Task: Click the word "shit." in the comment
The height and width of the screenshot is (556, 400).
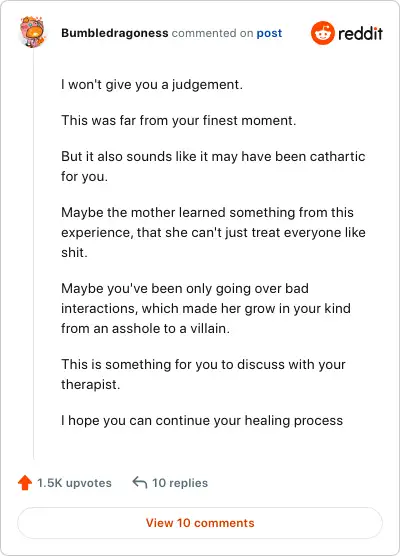Action: pyautogui.click(x=74, y=252)
